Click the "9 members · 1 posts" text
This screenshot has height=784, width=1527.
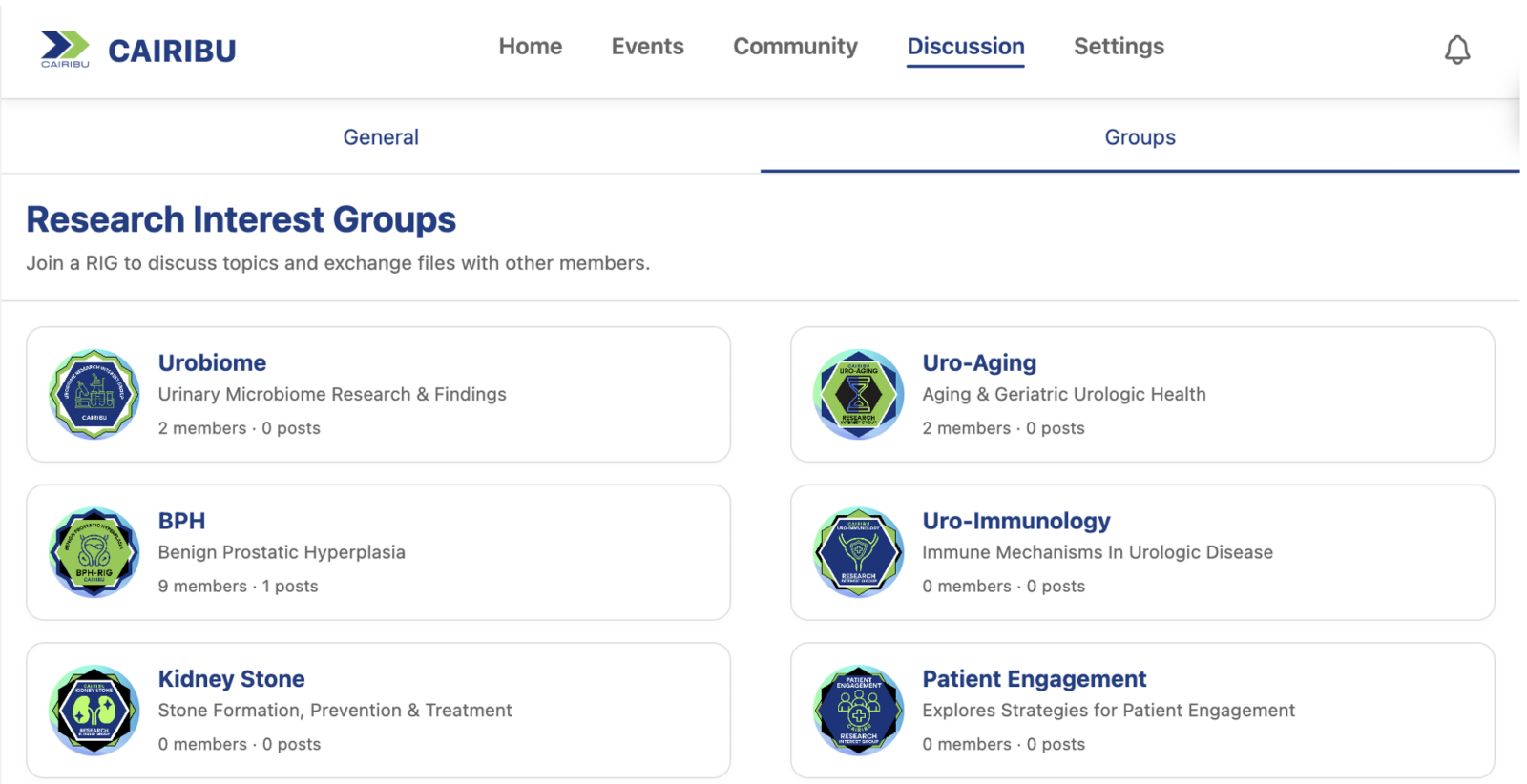pyautogui.click(x=239, y=587)
